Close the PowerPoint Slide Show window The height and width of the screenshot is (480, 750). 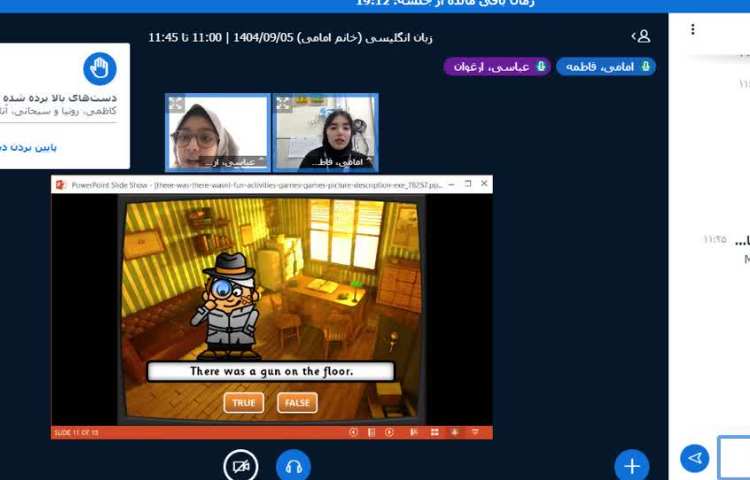[484, 184]
